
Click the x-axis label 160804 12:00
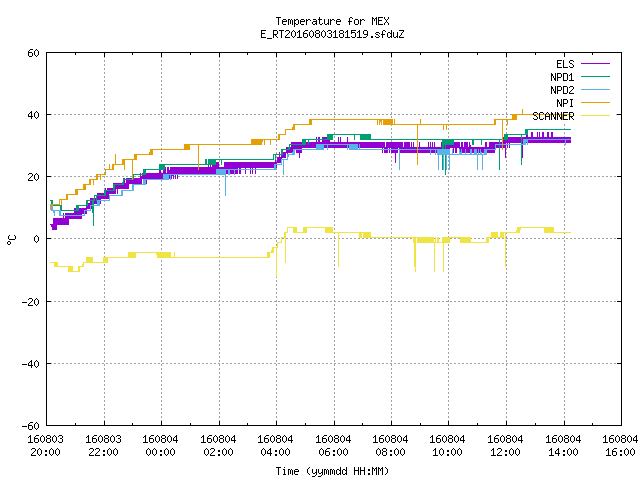click(x=506, y=446)
